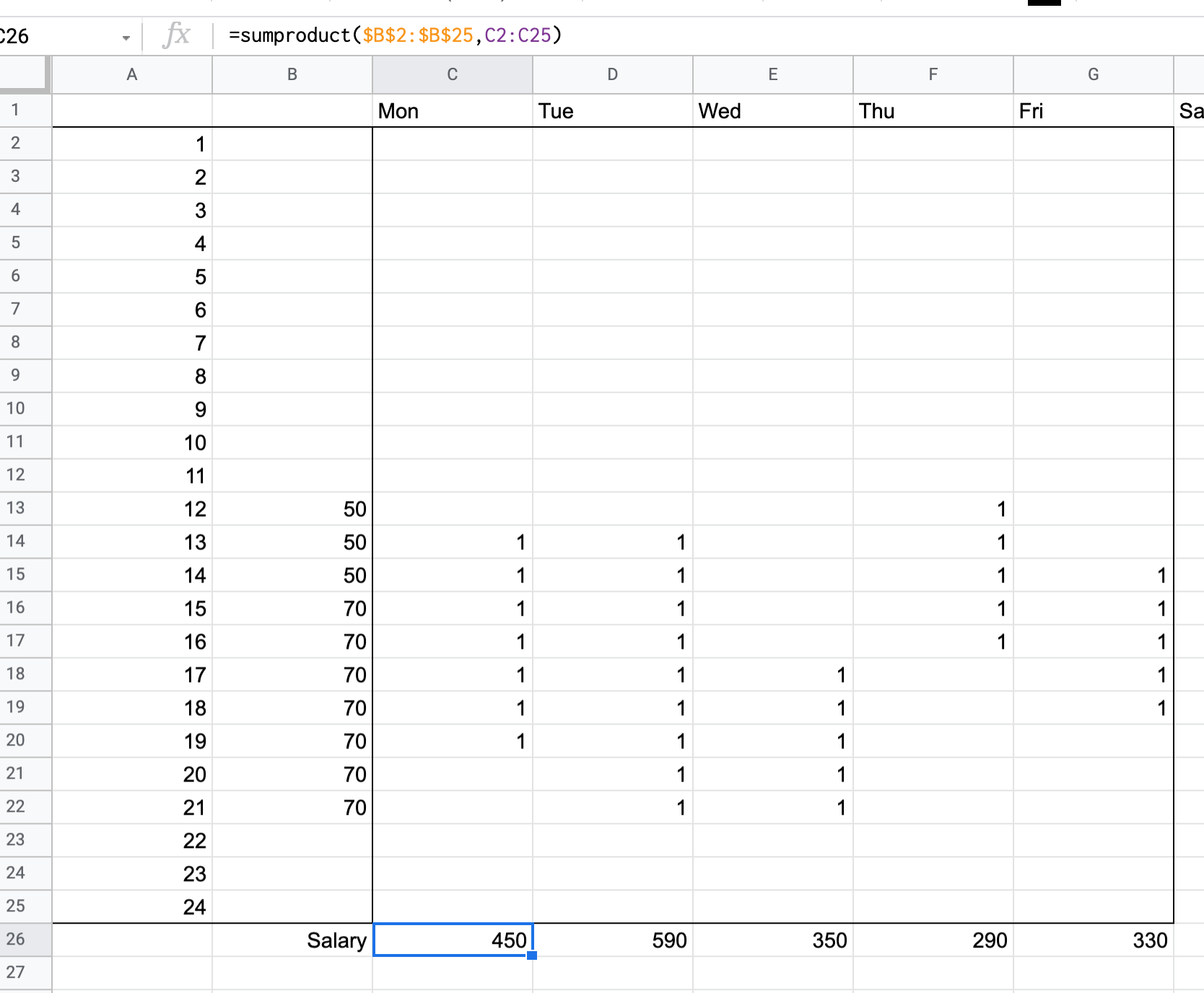Click the Thu header cell

[x=933, y=111]
